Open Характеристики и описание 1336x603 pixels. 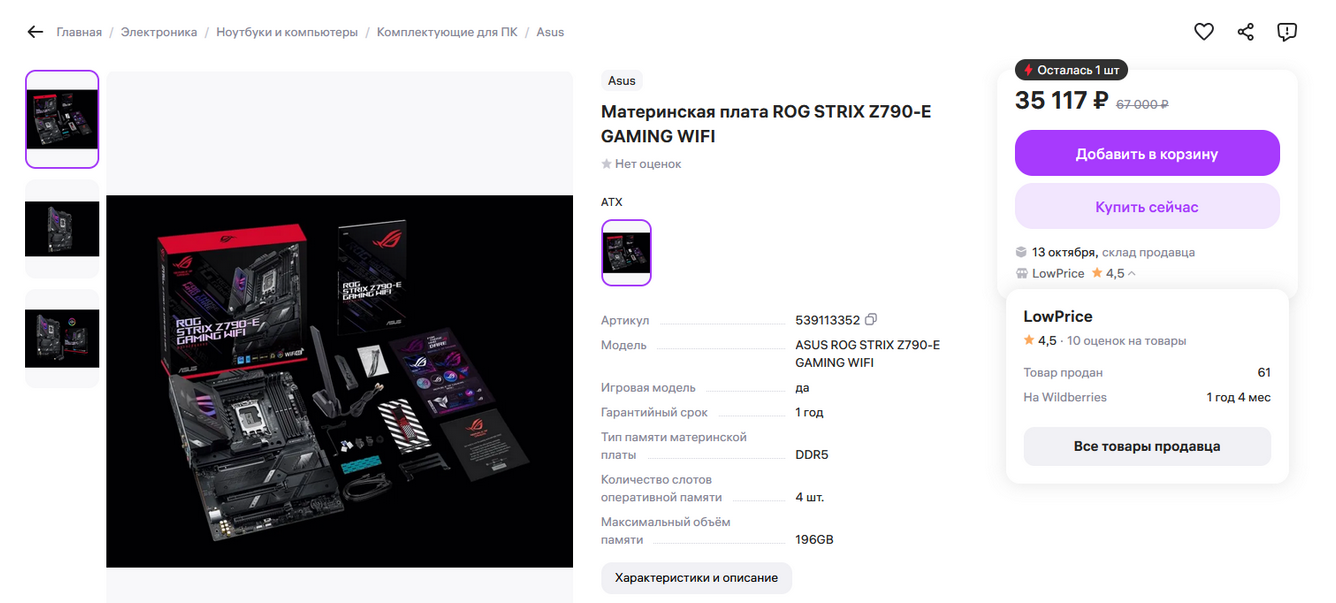(696, 578)
